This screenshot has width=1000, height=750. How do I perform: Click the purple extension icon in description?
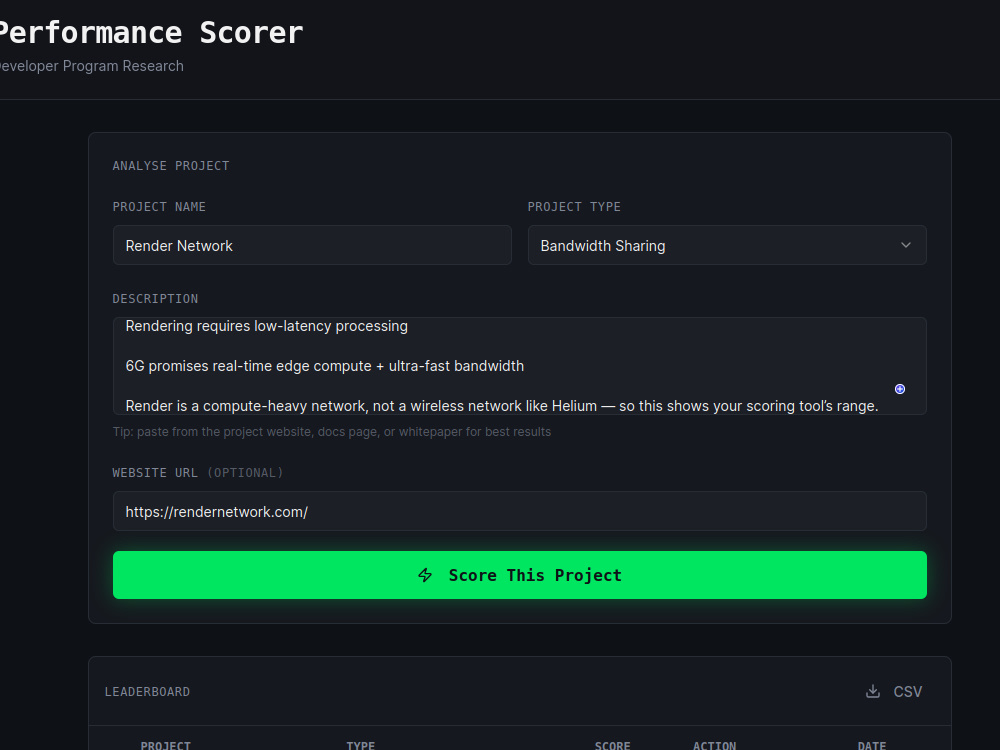coord(900,389)
